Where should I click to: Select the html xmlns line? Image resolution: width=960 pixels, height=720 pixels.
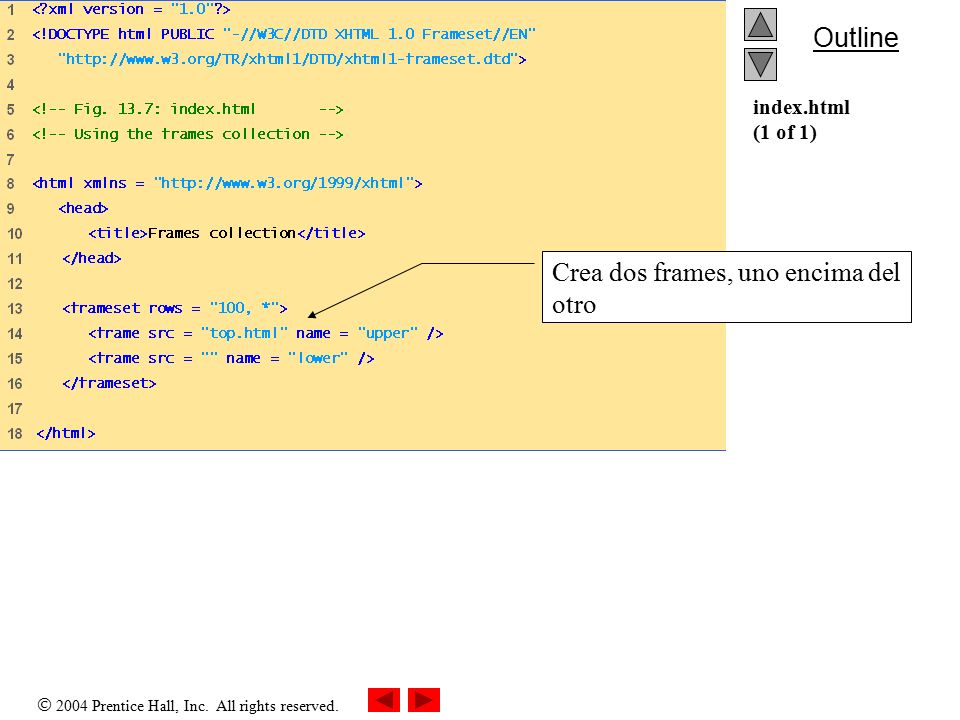coord(227,183)
